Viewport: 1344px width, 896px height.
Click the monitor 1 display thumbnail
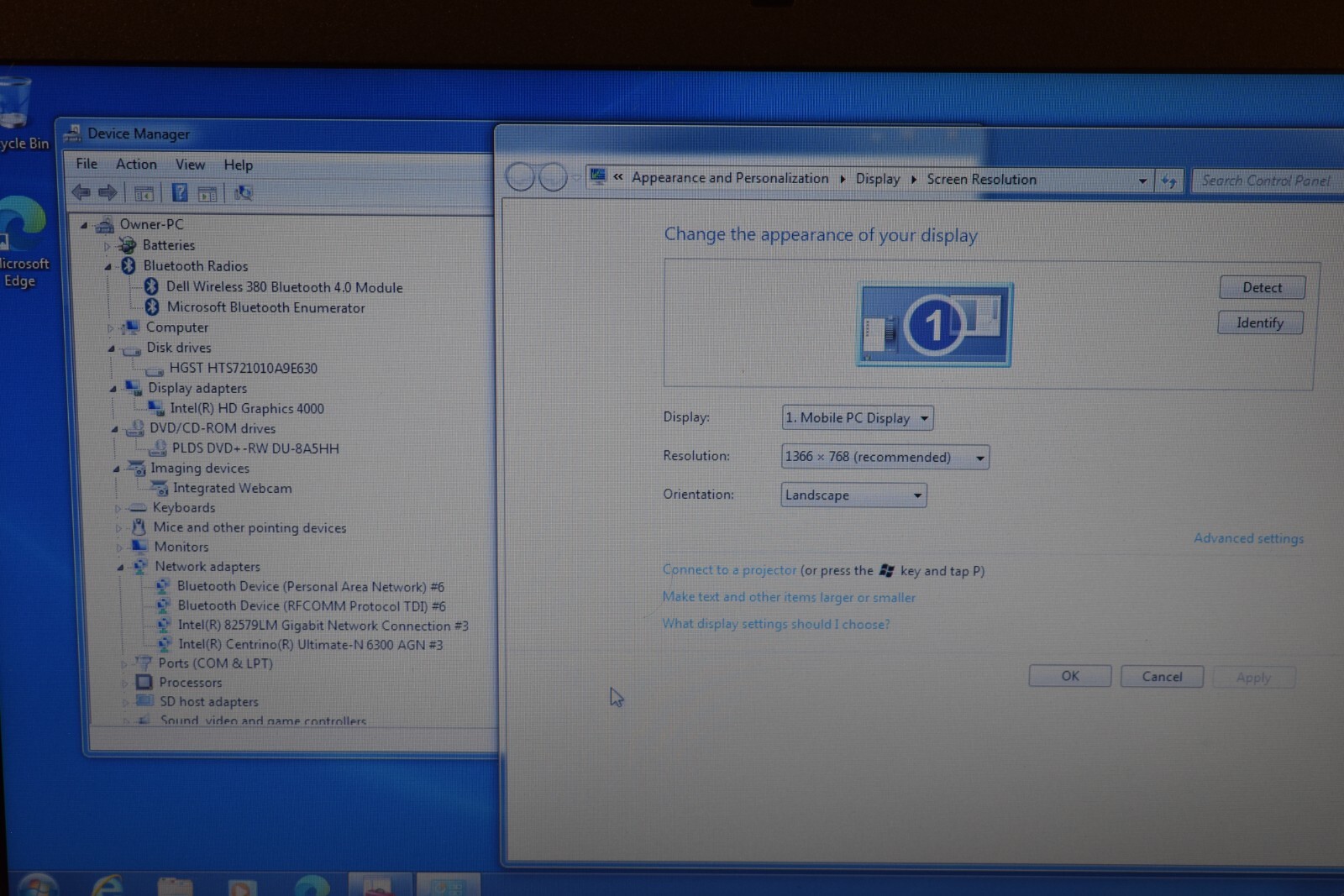(934, 324)
